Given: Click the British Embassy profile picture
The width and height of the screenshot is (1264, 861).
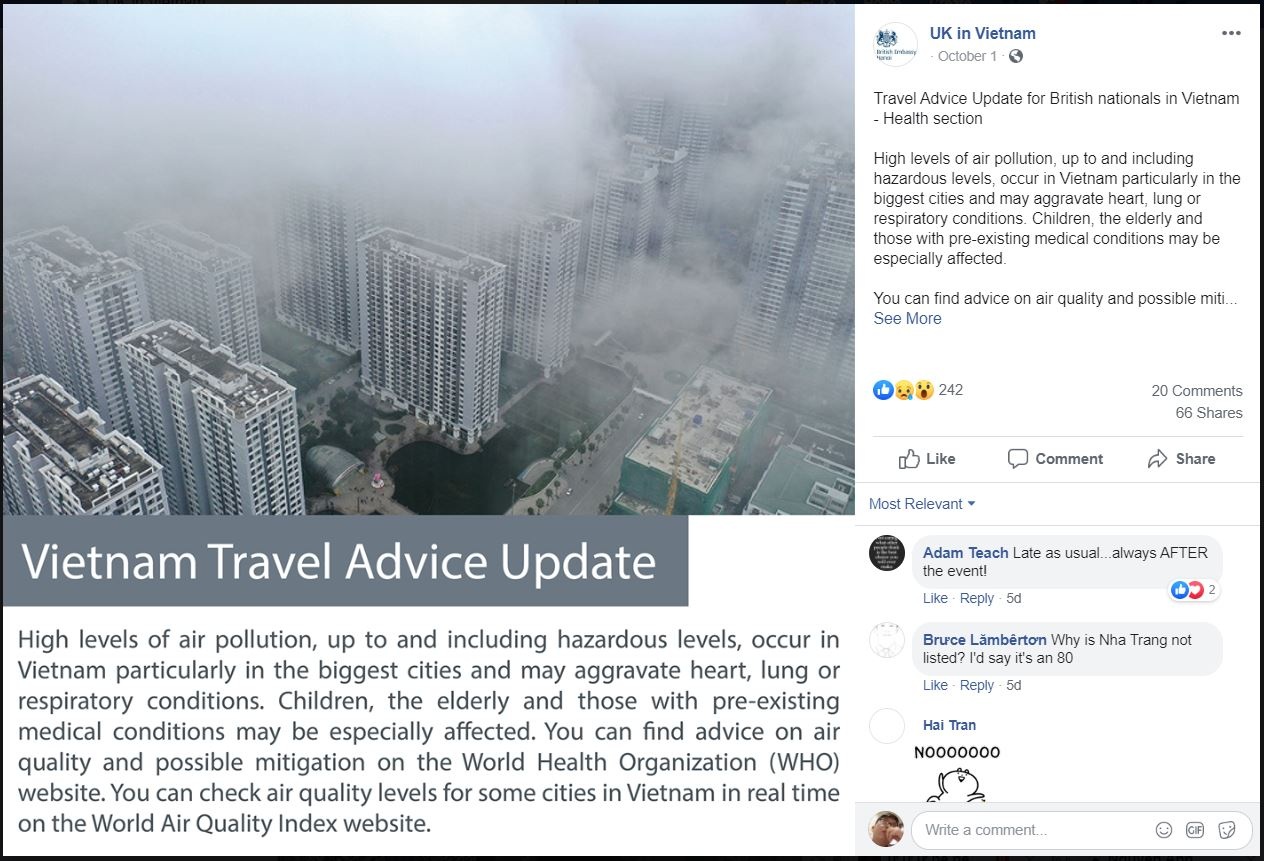Looking at the screenshot, I should [x=895, y=45].
